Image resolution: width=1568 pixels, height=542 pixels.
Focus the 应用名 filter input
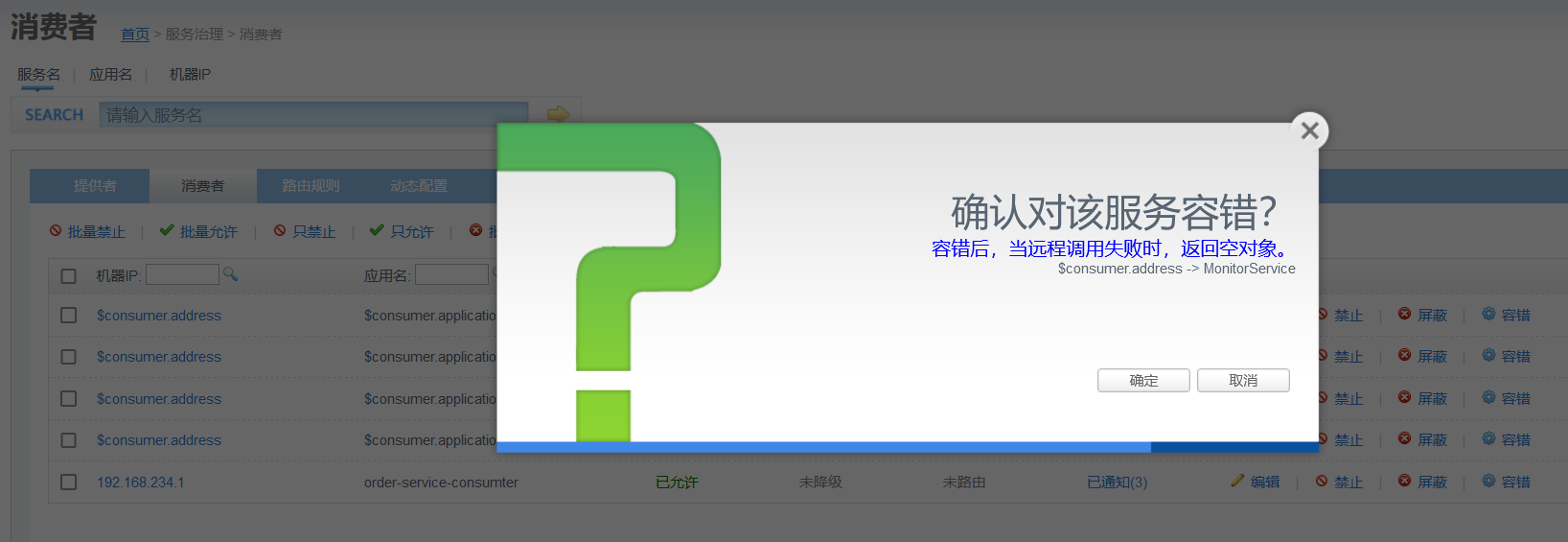(451, 274)
